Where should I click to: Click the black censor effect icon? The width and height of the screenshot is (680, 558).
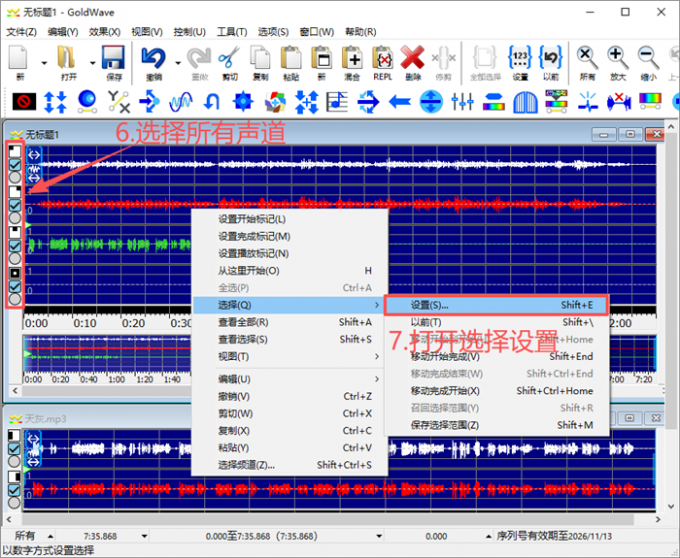[x=24, y=102]
